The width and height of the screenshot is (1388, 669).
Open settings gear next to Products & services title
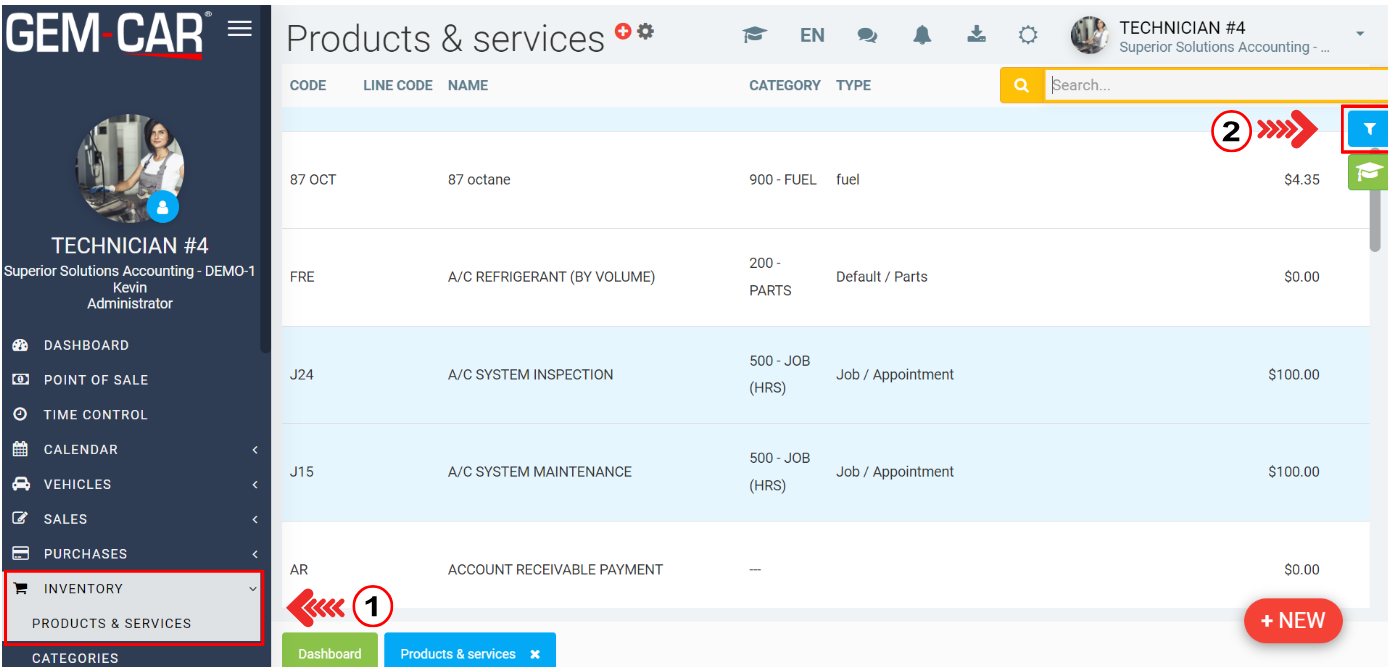(646, 31)
